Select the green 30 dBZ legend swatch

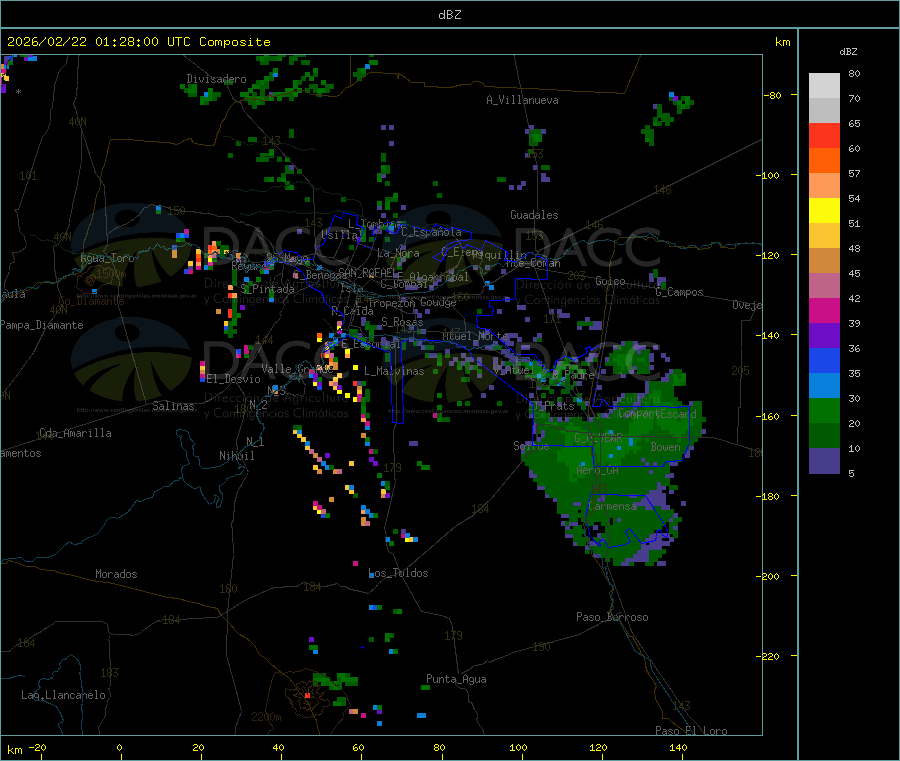824,410
